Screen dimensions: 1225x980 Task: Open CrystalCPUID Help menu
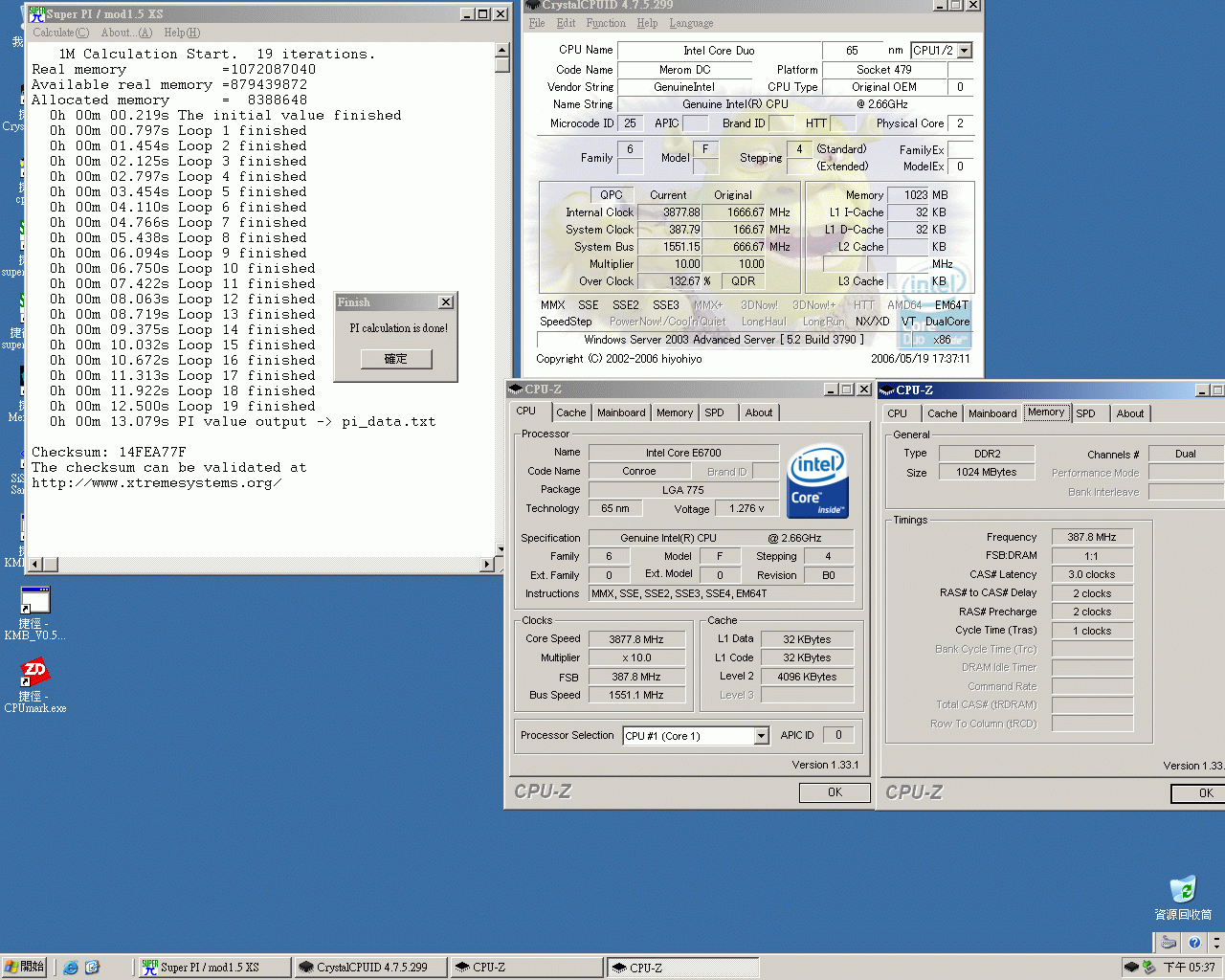648,23
